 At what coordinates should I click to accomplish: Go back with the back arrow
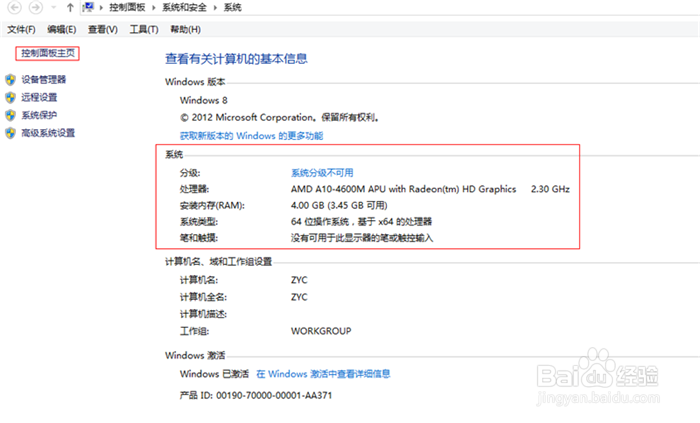pyautogui.click(x=15, y=7)
